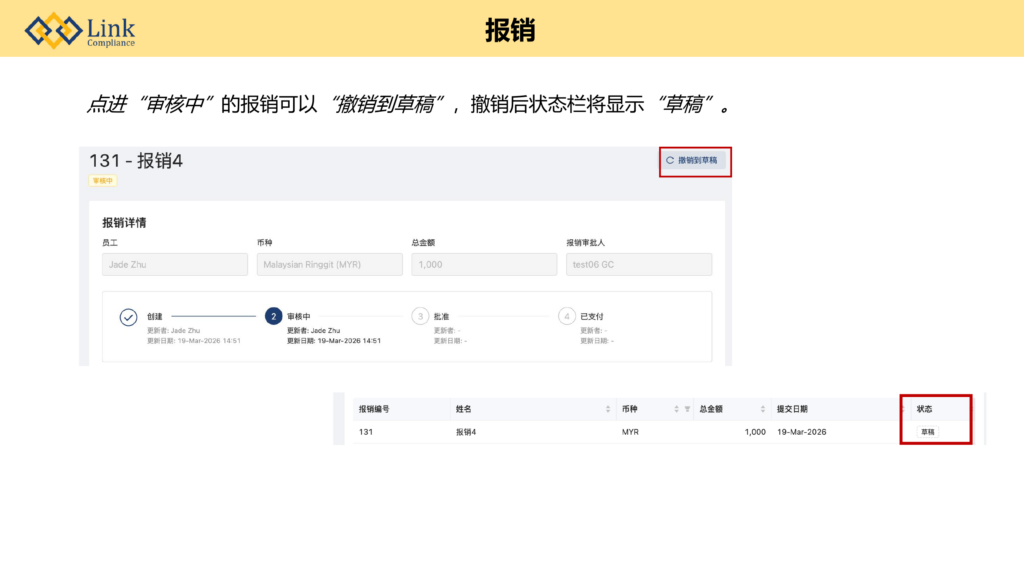Screen dimensions: 1024x576
Task: Click the 报销编号 column header
Action: (x=374, y=409)
